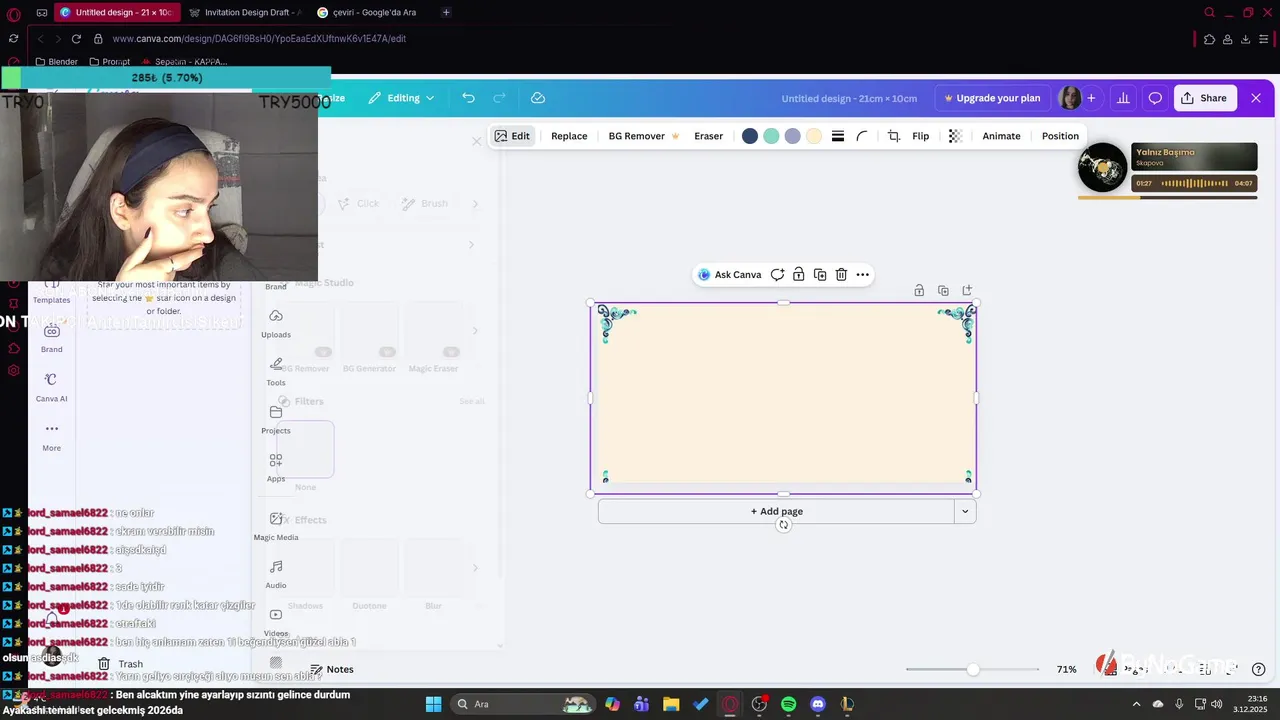The width and height of the screenshot is (1280, 720).
Task: Open Brand in left sidebar
Action: click(x=52, y=338)
